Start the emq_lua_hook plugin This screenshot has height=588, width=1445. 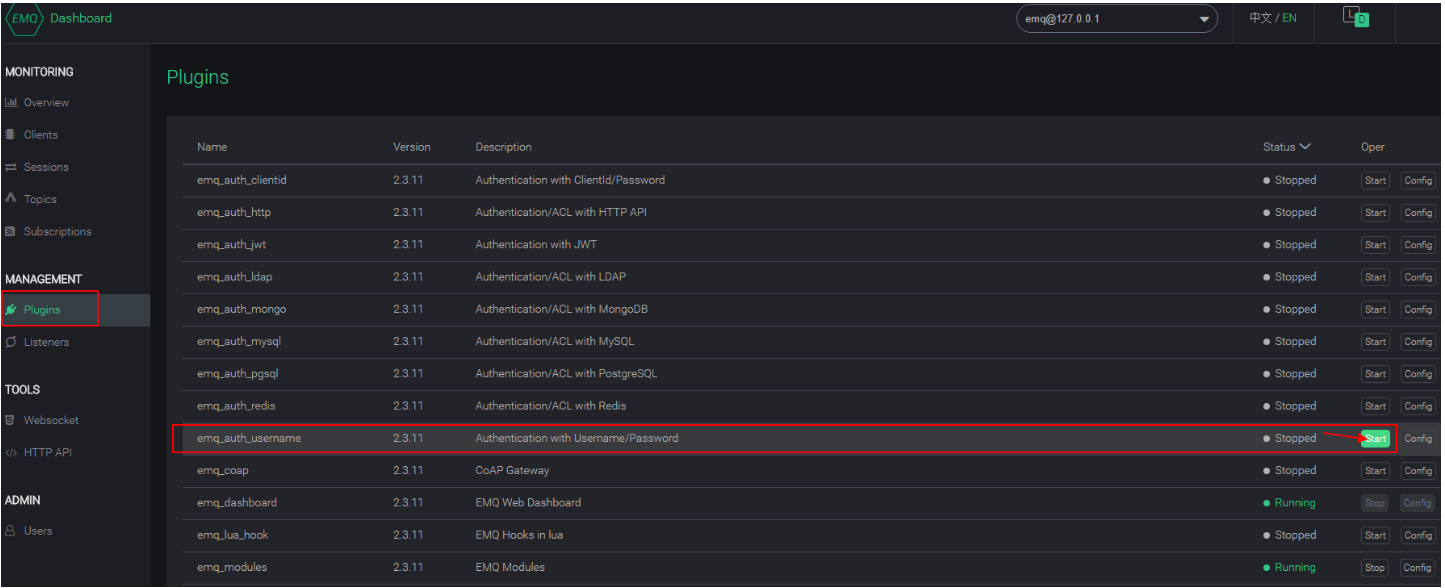pyautogui.click(x=1375, y=535)
